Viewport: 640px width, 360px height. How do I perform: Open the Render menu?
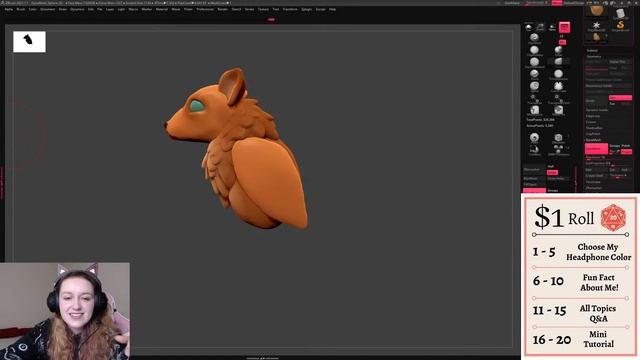click(222, 9)
